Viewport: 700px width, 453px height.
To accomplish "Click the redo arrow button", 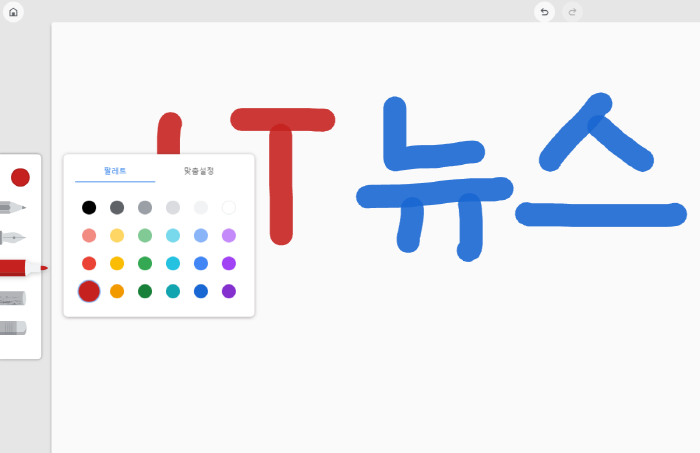I will pos(572,12).
